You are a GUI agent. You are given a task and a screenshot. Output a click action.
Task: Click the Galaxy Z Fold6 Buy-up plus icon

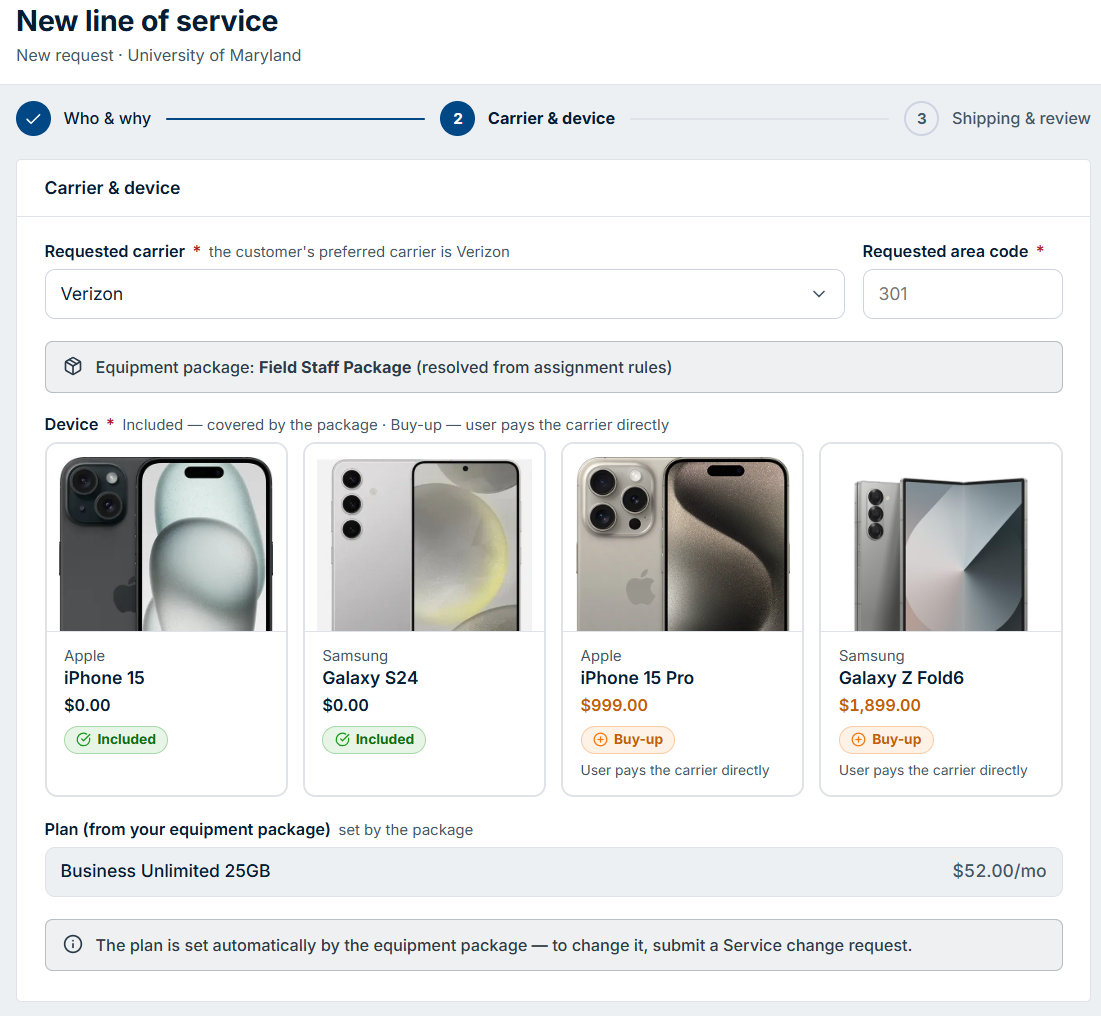(x=858, y=739)
